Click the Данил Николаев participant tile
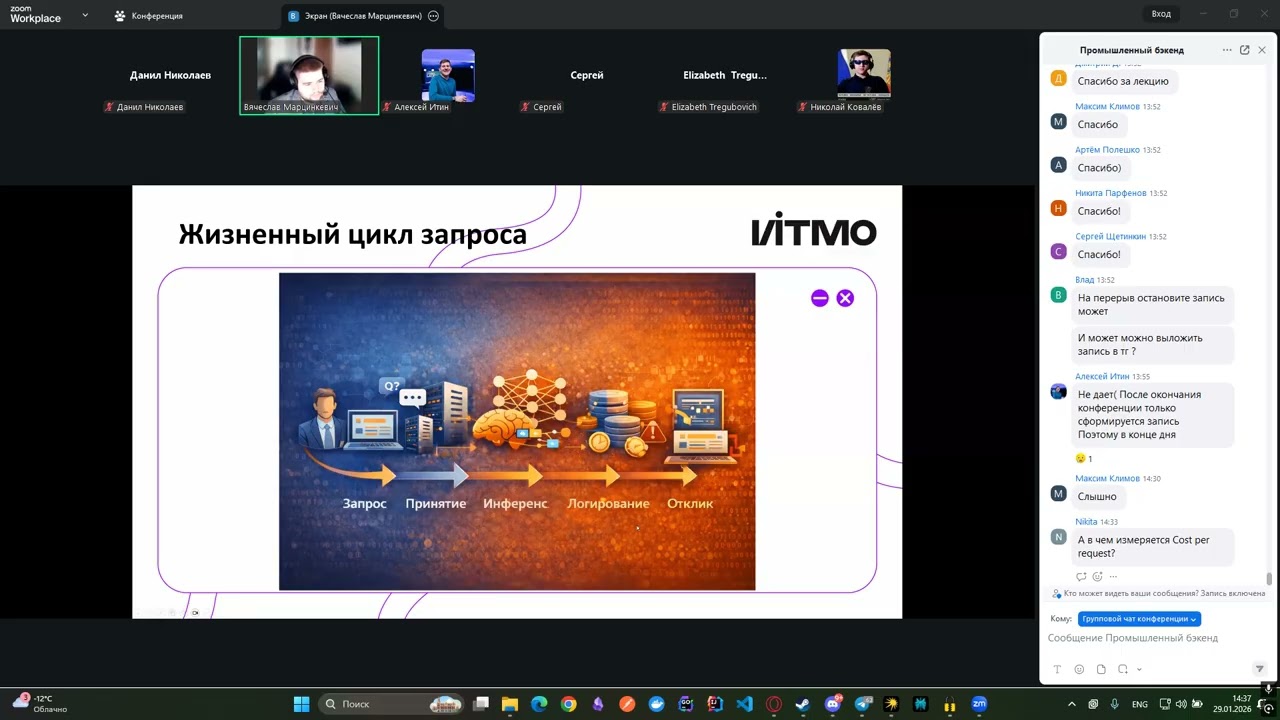This screenshot has width=1280, height=720. (x=170, y=76)
